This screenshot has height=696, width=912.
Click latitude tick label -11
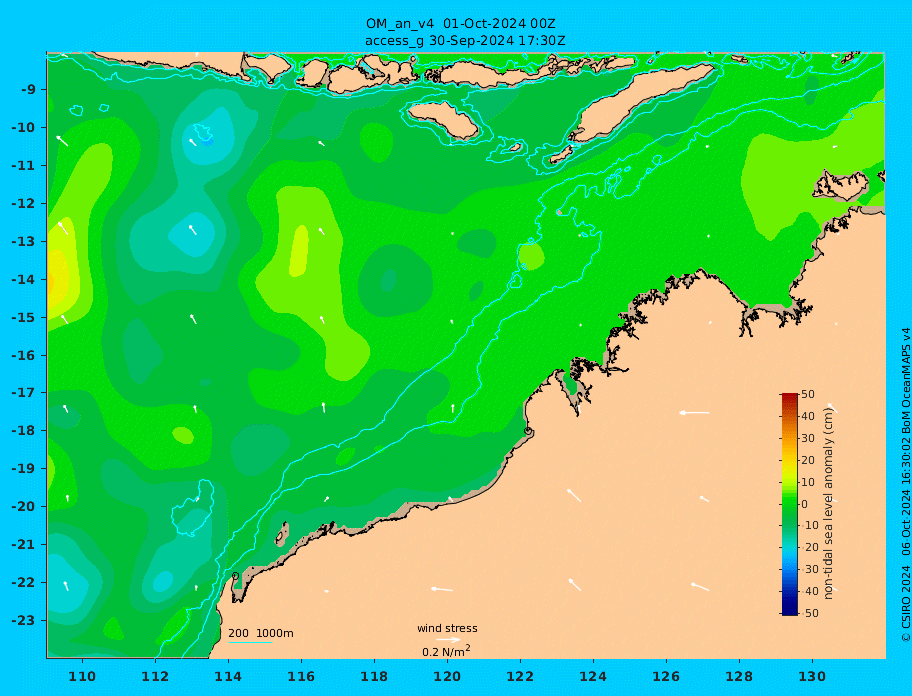[23, 166]
